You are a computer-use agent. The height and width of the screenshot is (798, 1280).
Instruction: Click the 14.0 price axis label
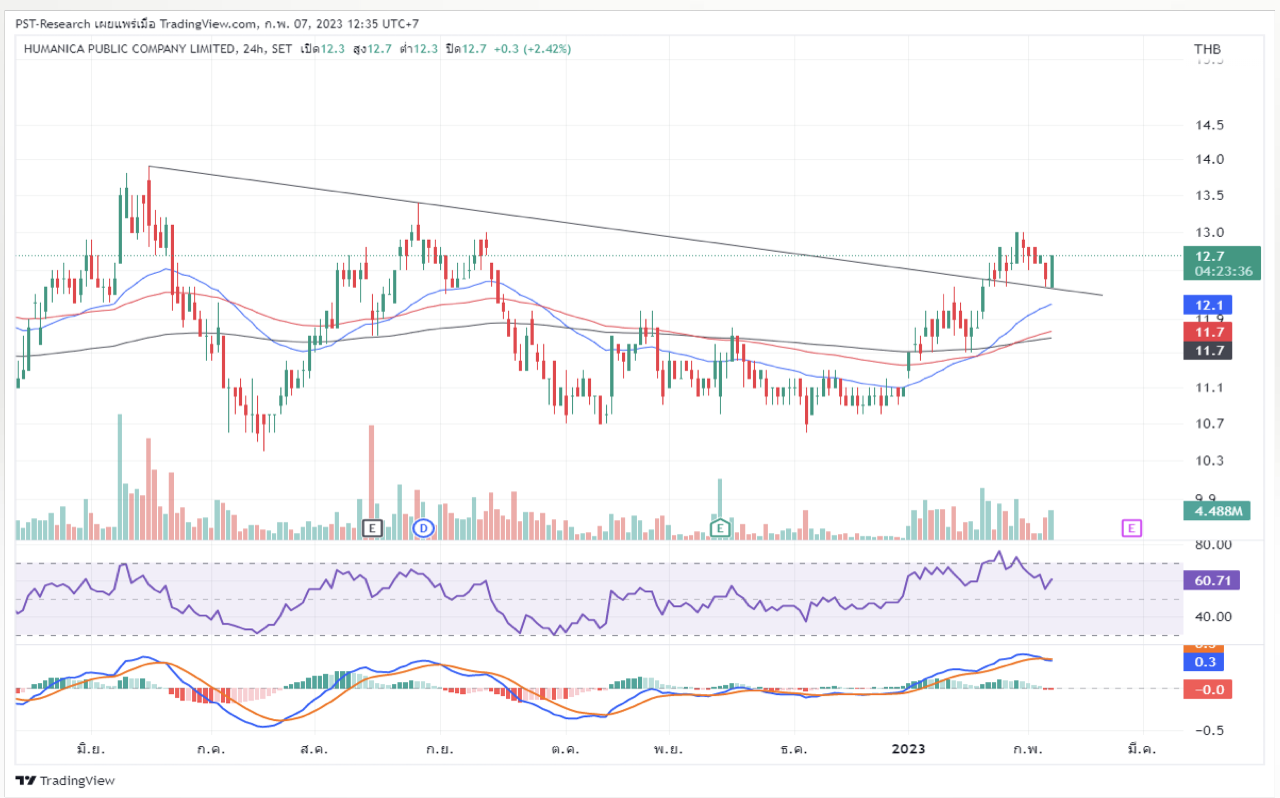pyautogui.click(x=1211, y=159)
